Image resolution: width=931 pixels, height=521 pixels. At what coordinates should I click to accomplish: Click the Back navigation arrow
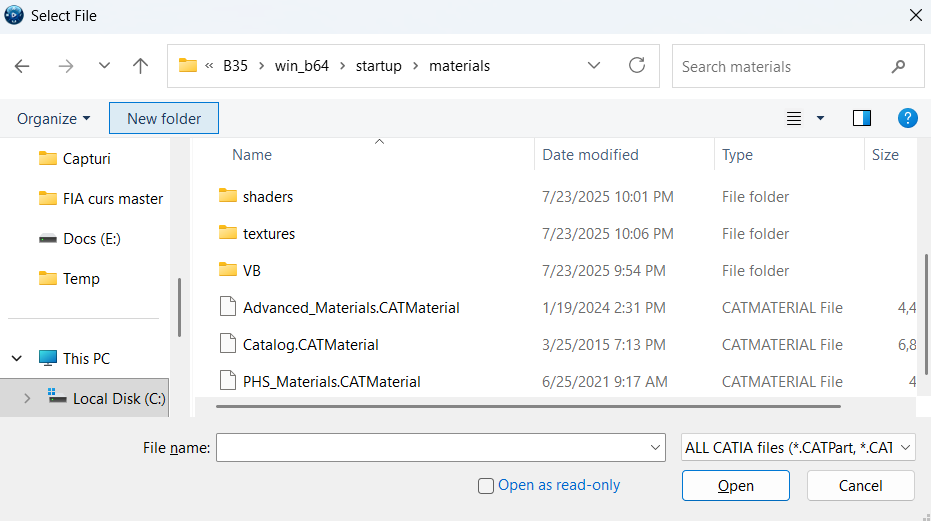pos(22,66)
